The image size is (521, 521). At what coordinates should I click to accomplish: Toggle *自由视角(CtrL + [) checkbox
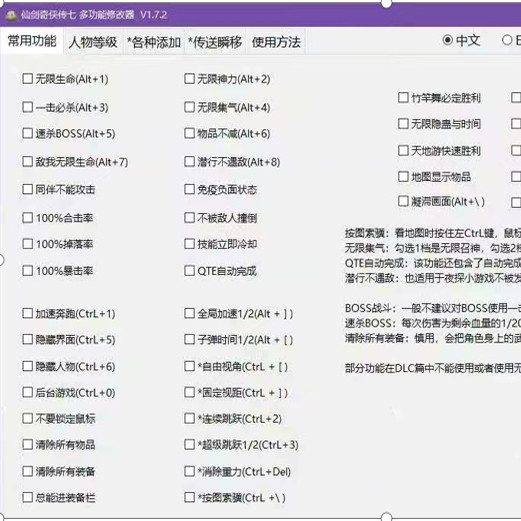(189, 366)
